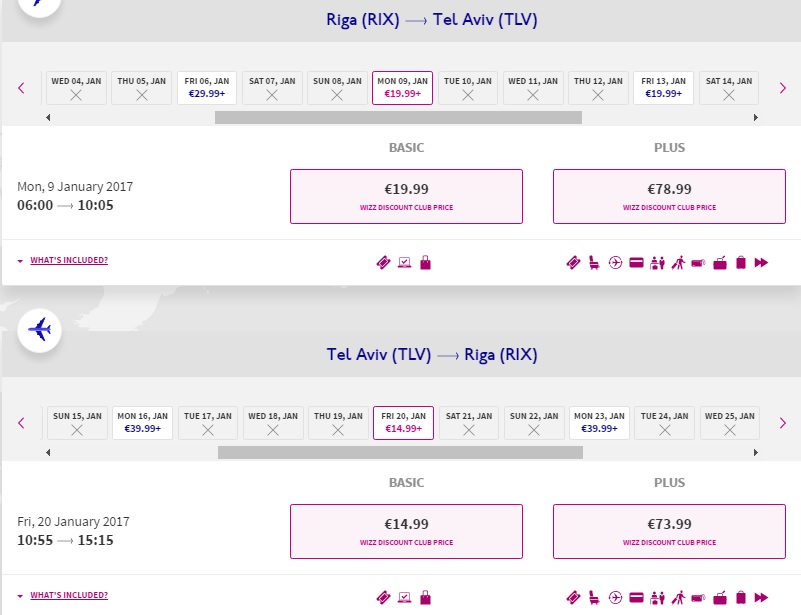Show later dates for Tel Aviv–Riga
Viewport: 801px width, 615px height.
pos(783,423)
